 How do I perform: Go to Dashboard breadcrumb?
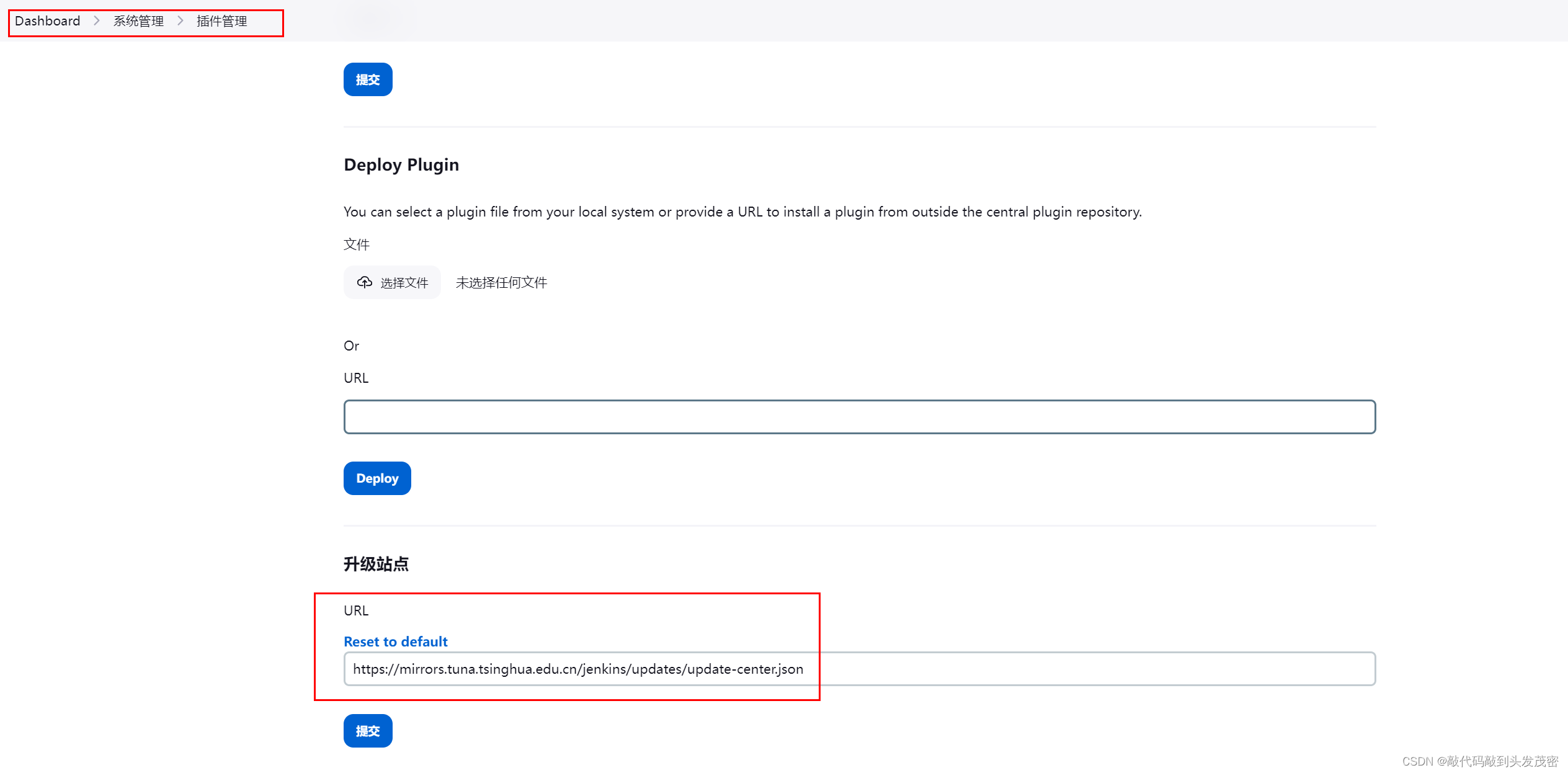48,21
